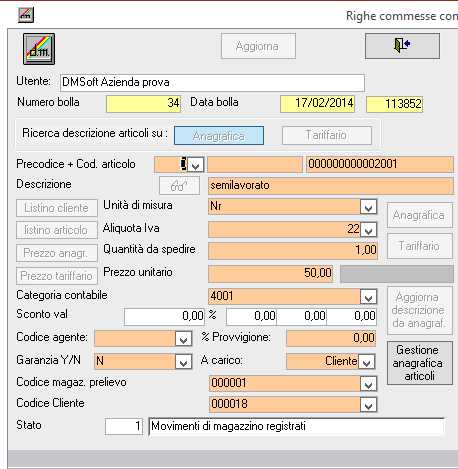
Task: Click the Ricerca descrizione articoli su label
Action: (x=95, y=133)
